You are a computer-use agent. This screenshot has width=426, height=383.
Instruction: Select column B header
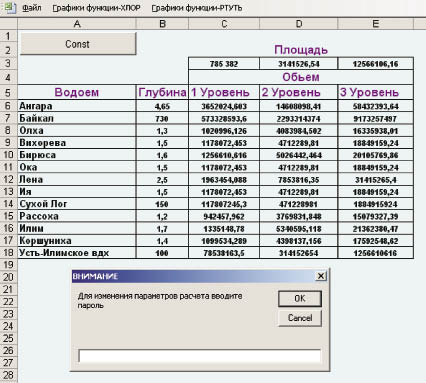tap(162, 24)
